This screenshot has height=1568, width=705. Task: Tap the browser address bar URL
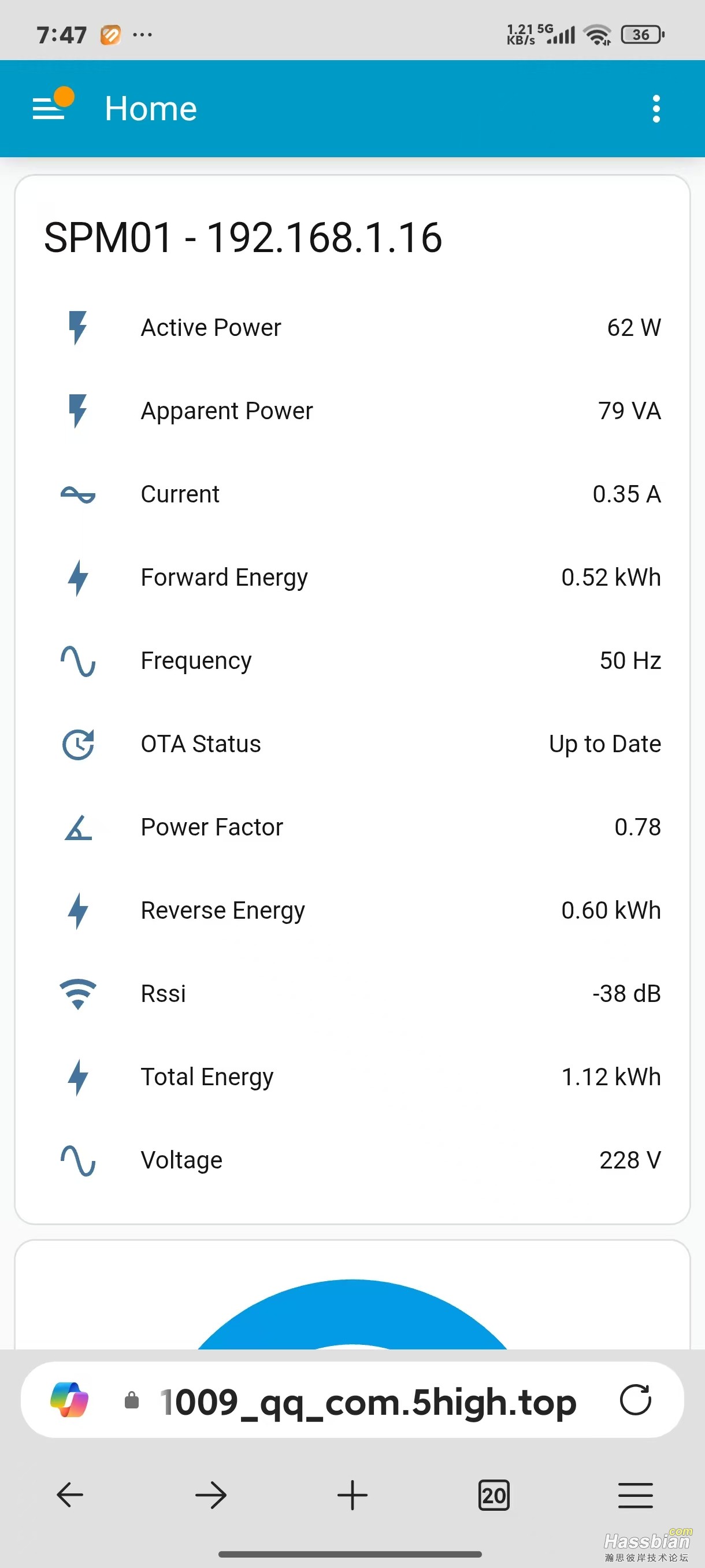368,1401
